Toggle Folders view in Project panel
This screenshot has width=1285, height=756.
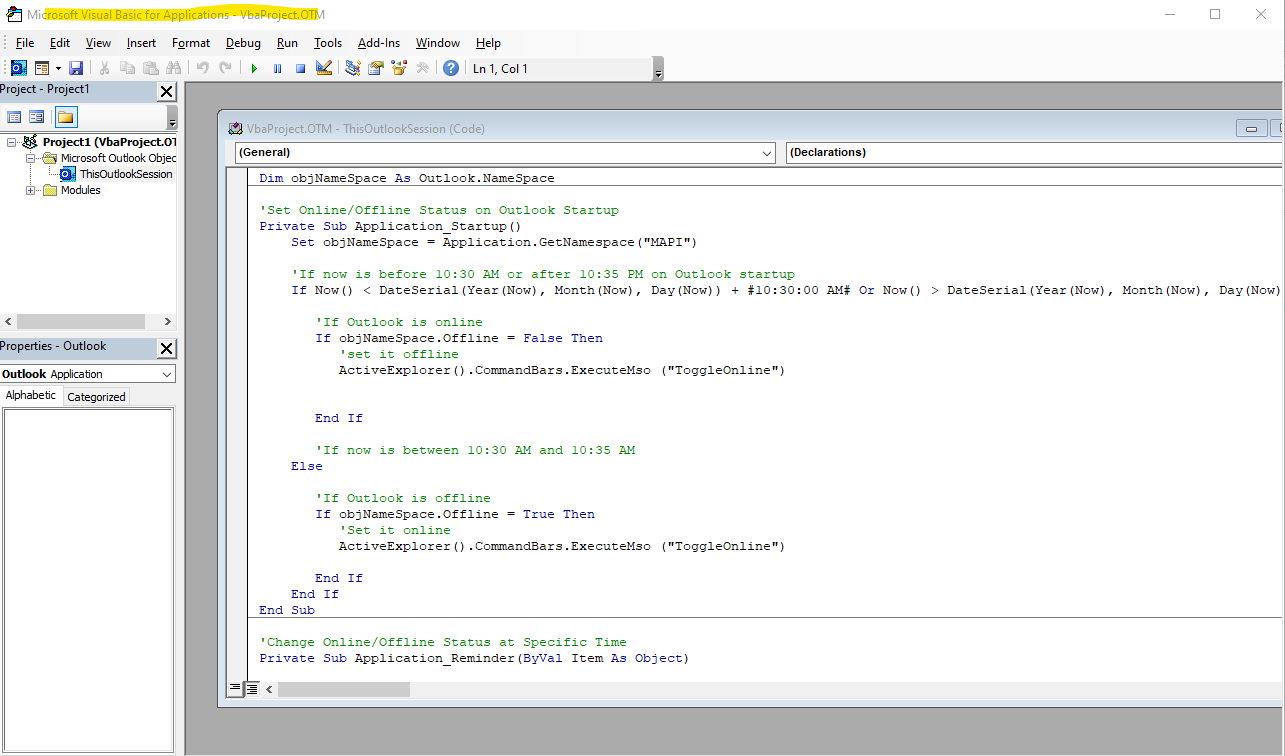pyautogui.click(x=65, y=117)
